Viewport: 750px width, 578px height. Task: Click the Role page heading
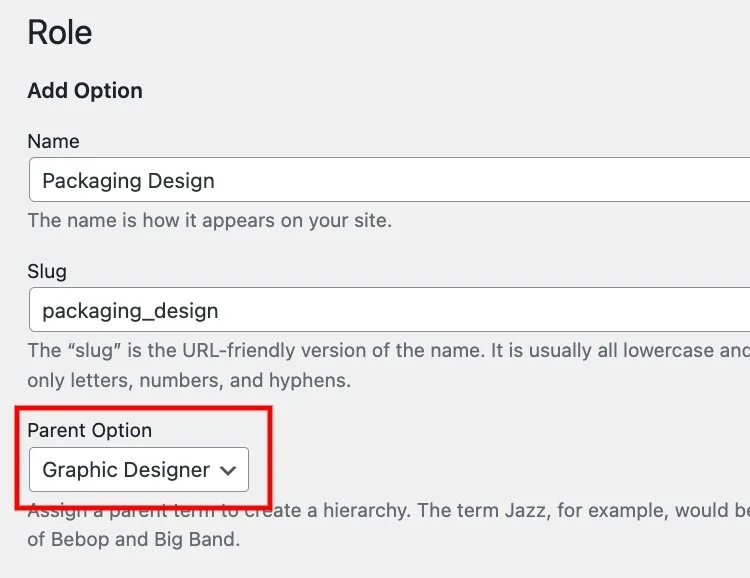(x=59, y=33)
